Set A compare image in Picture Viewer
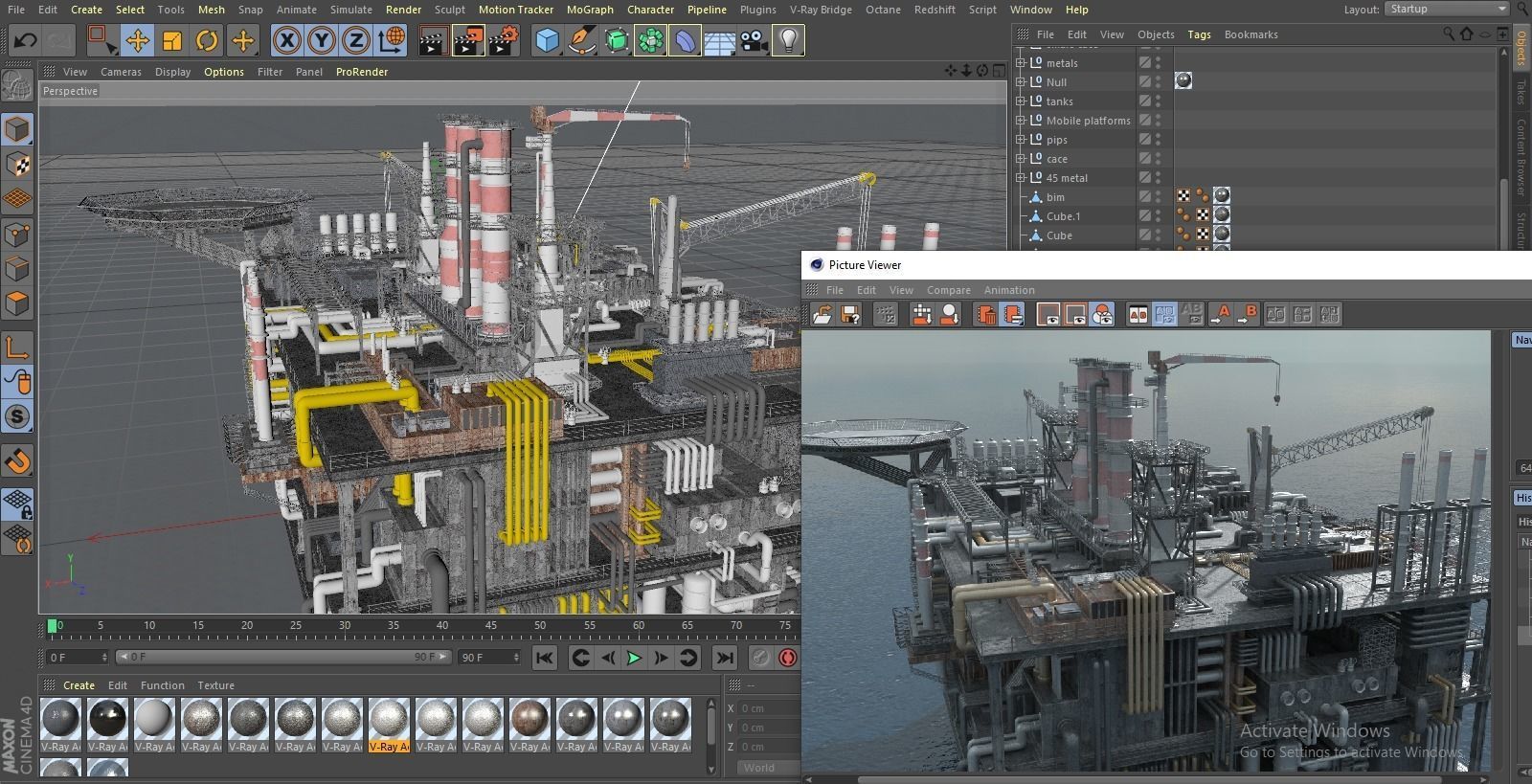This screenshot has width=1532, height=784. coord(1220,314)
